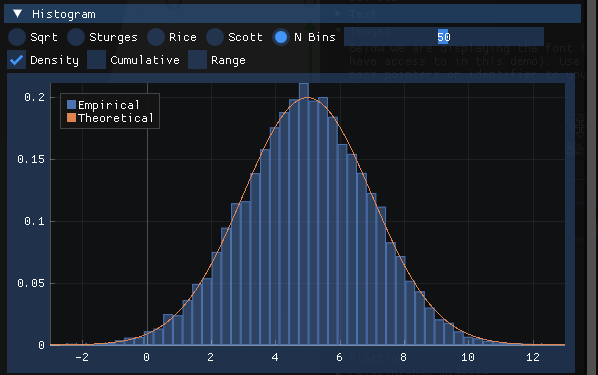Image resolution: width=598 pixels, height=375 pixels.
Task: Click the x-axis tick label 4
Action: pyautogui.click(x=275, y=357)
